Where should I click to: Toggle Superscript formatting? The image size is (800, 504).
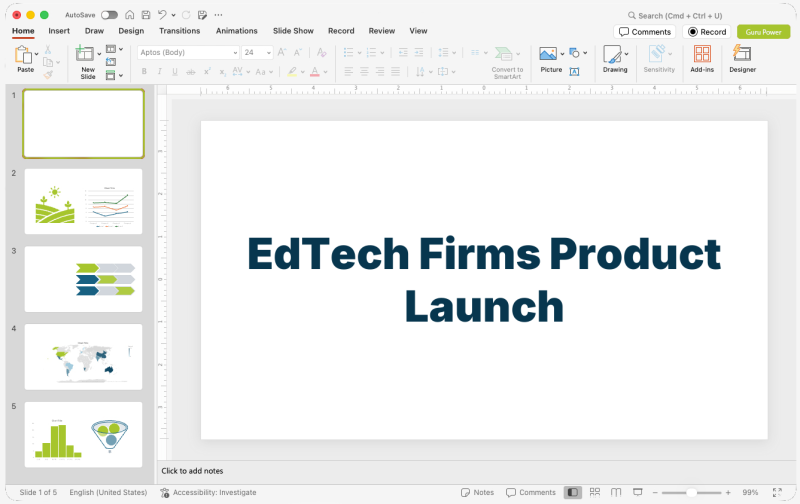pos(207,72)
